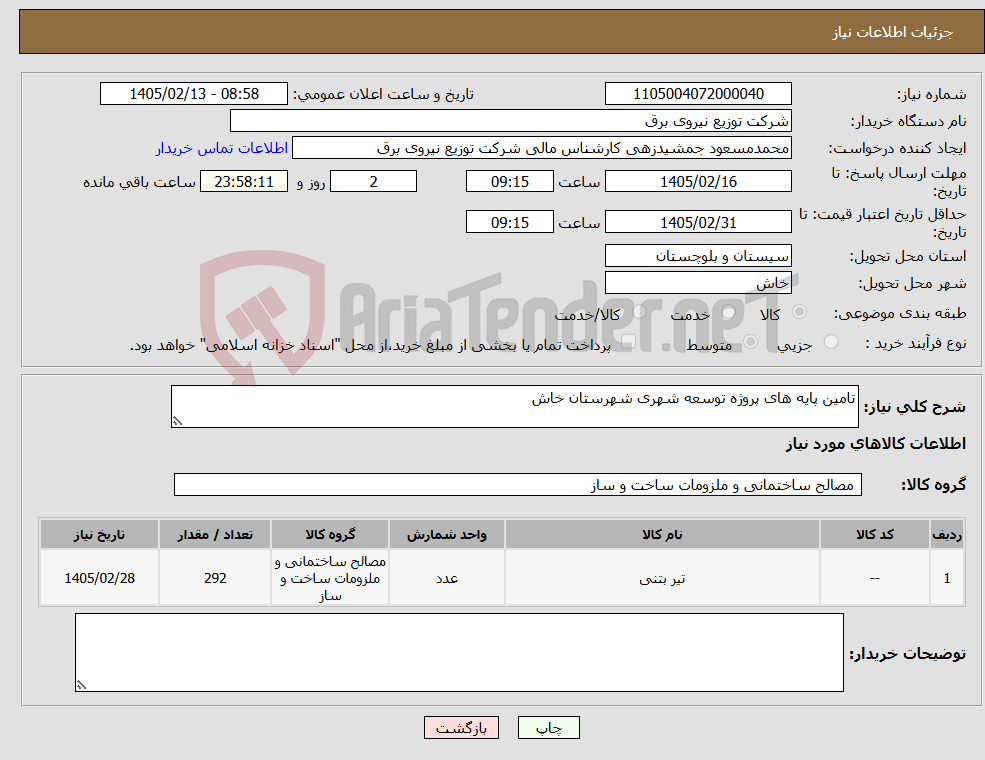Click the اطلاعات کالاهای مورد نیاز heading

pyautogui.click(x=876, y=444)
